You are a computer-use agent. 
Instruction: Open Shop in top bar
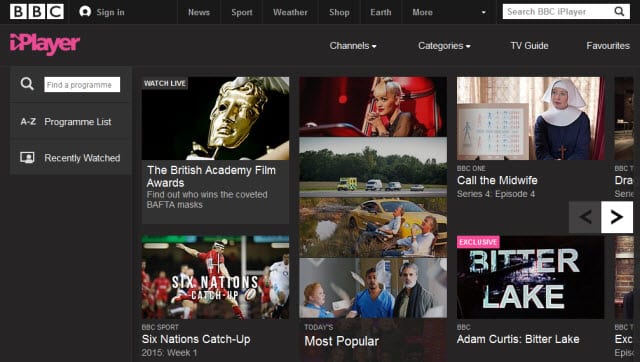click(339, 12)
